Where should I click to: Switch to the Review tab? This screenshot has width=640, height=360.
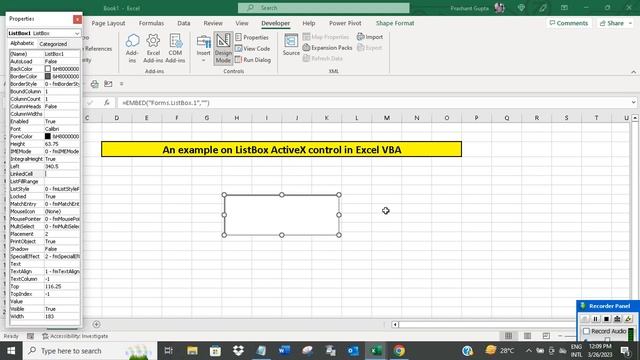(x=213, y=23)
